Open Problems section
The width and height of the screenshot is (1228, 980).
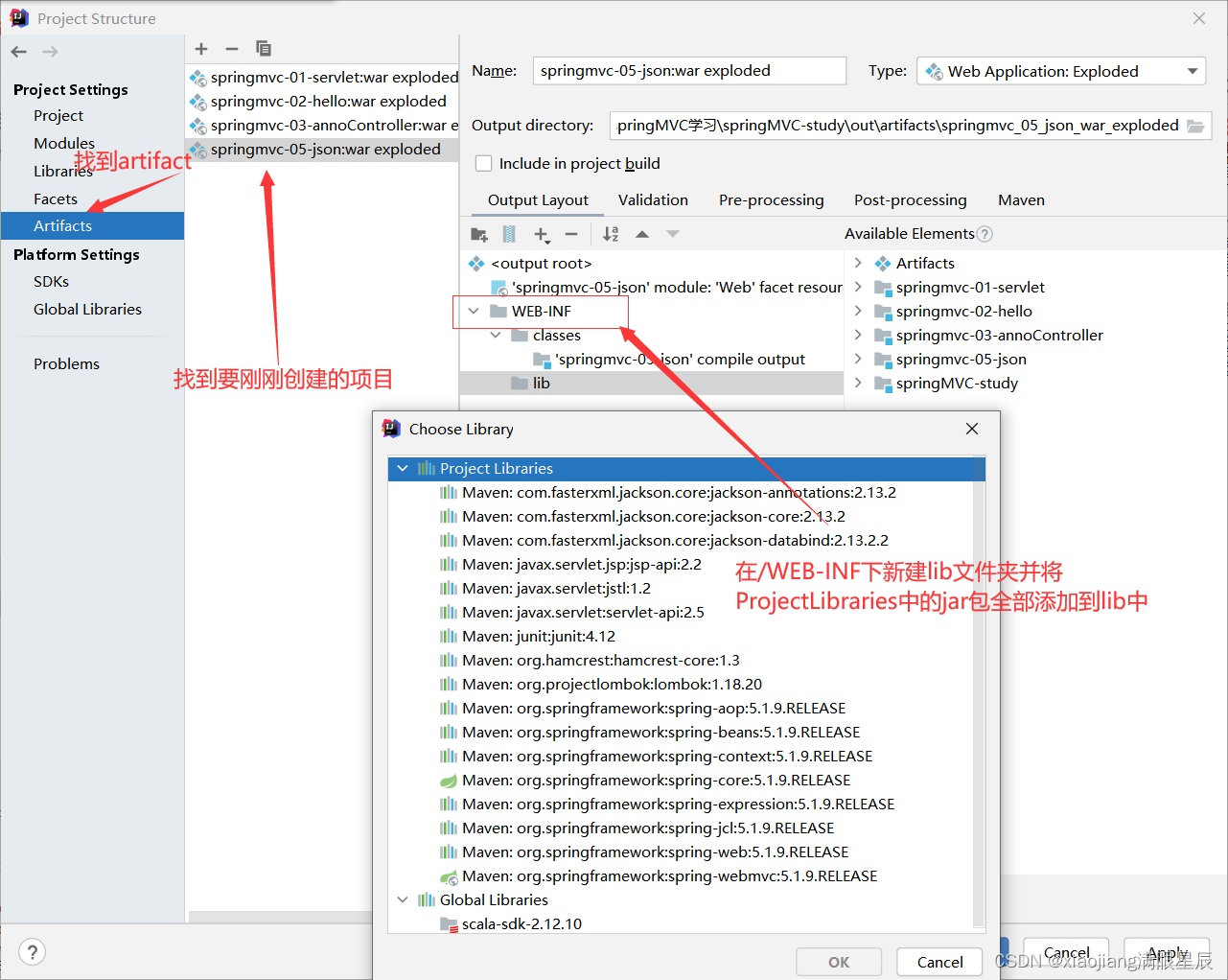(x=66, y=363)
